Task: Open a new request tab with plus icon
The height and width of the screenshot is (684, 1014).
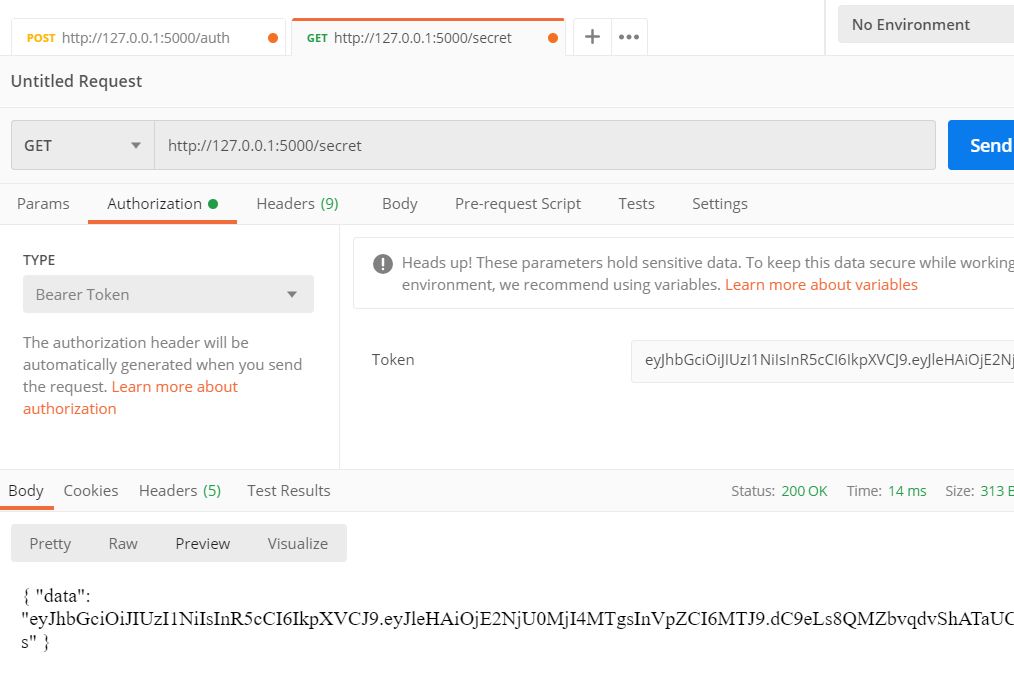Action: [592, 37]
